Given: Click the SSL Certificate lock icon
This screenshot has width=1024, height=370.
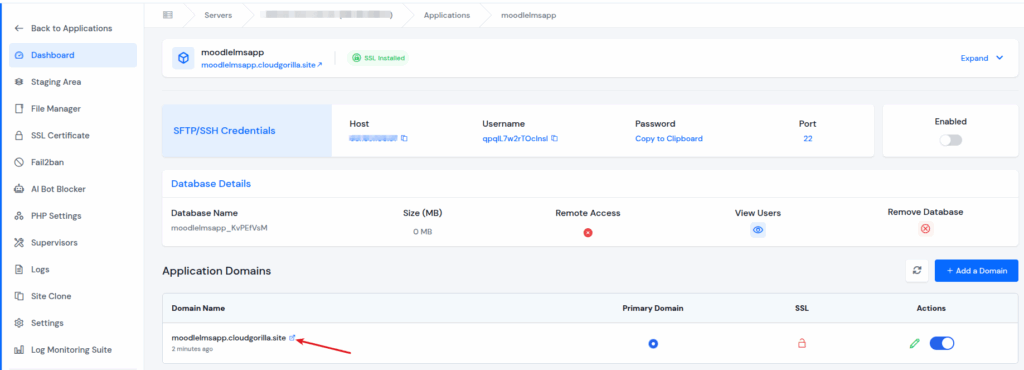Looking at the screenshot, I should click(x=19, y=136).
